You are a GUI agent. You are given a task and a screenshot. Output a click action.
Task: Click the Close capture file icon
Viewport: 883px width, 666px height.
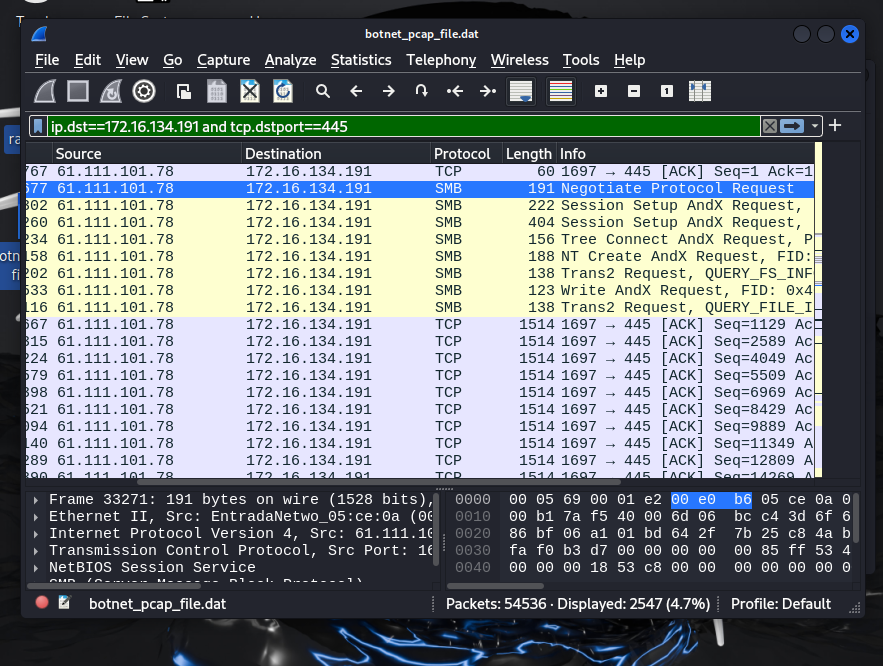[250, 92]
